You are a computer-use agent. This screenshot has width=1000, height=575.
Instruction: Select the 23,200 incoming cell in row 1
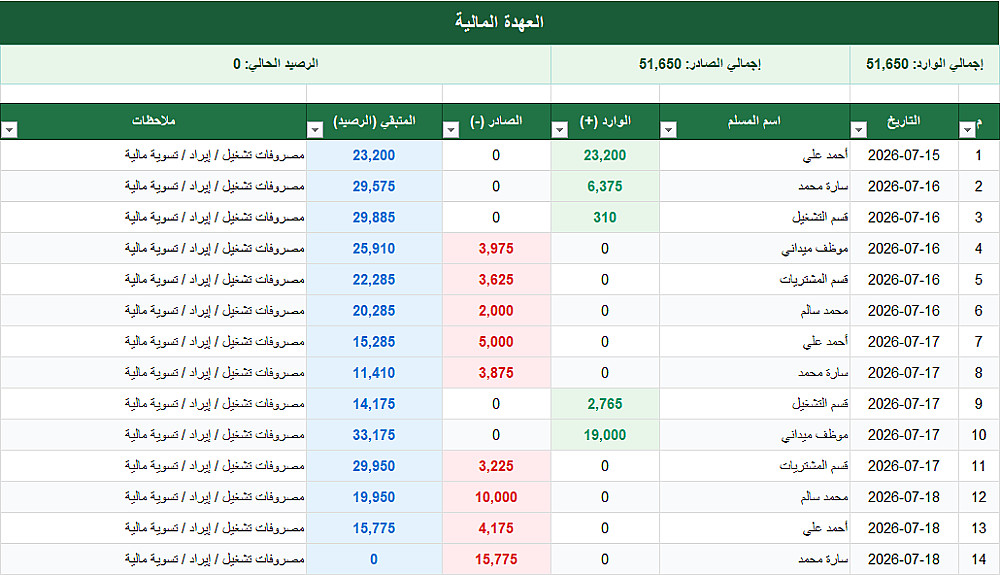coord(605,155)
